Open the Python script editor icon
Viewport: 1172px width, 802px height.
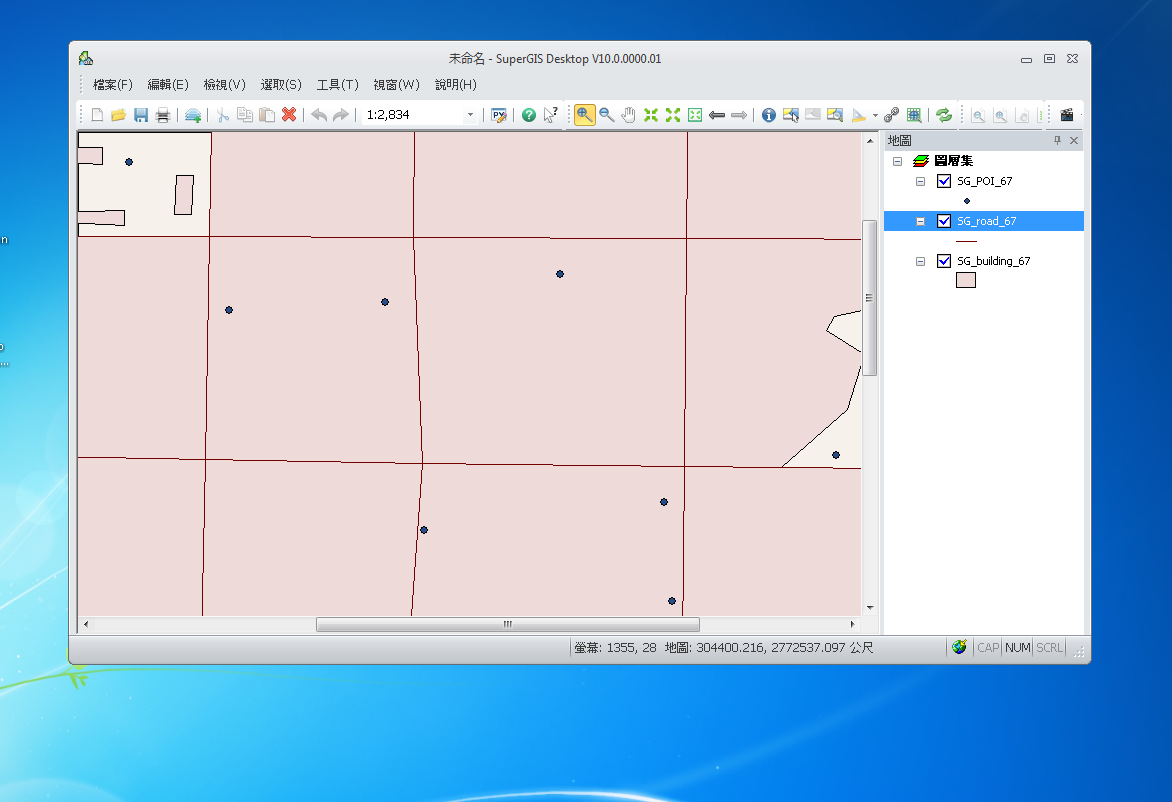(499, 115)
